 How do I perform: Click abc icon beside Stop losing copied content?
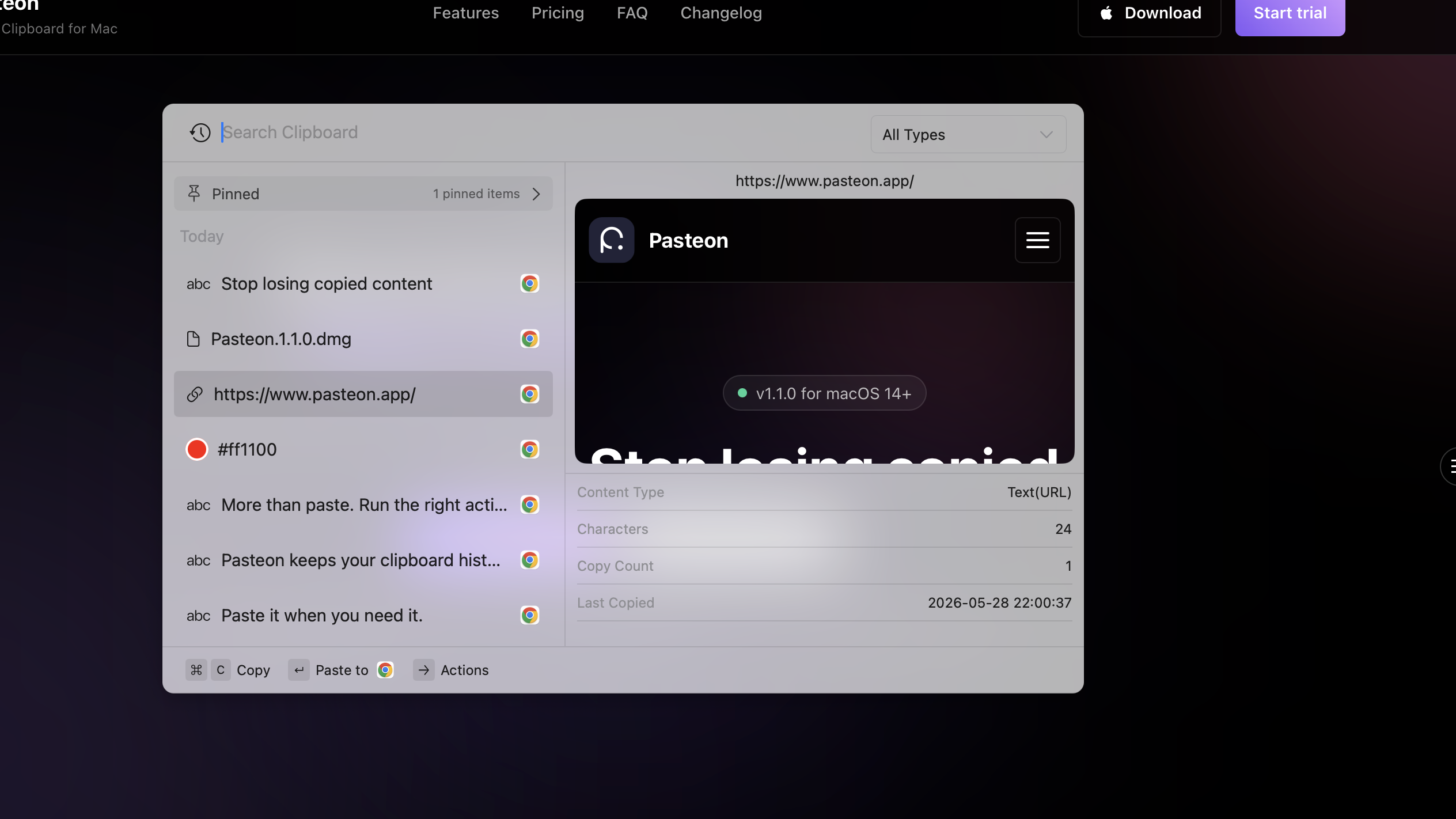(198, 284)
